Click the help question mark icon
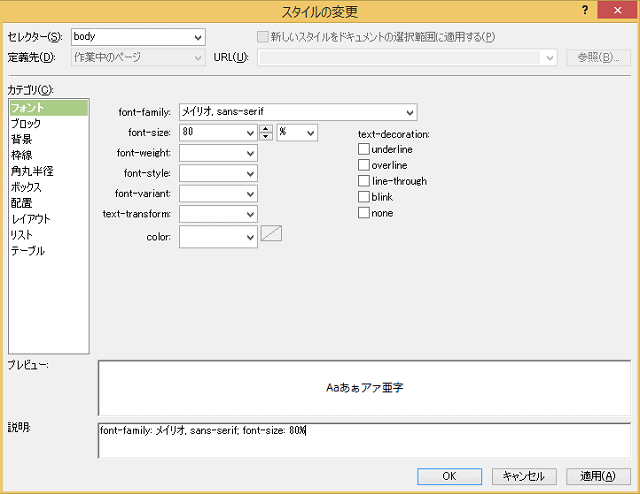Viewport: 640px width, 494px height. coord(585,10)
